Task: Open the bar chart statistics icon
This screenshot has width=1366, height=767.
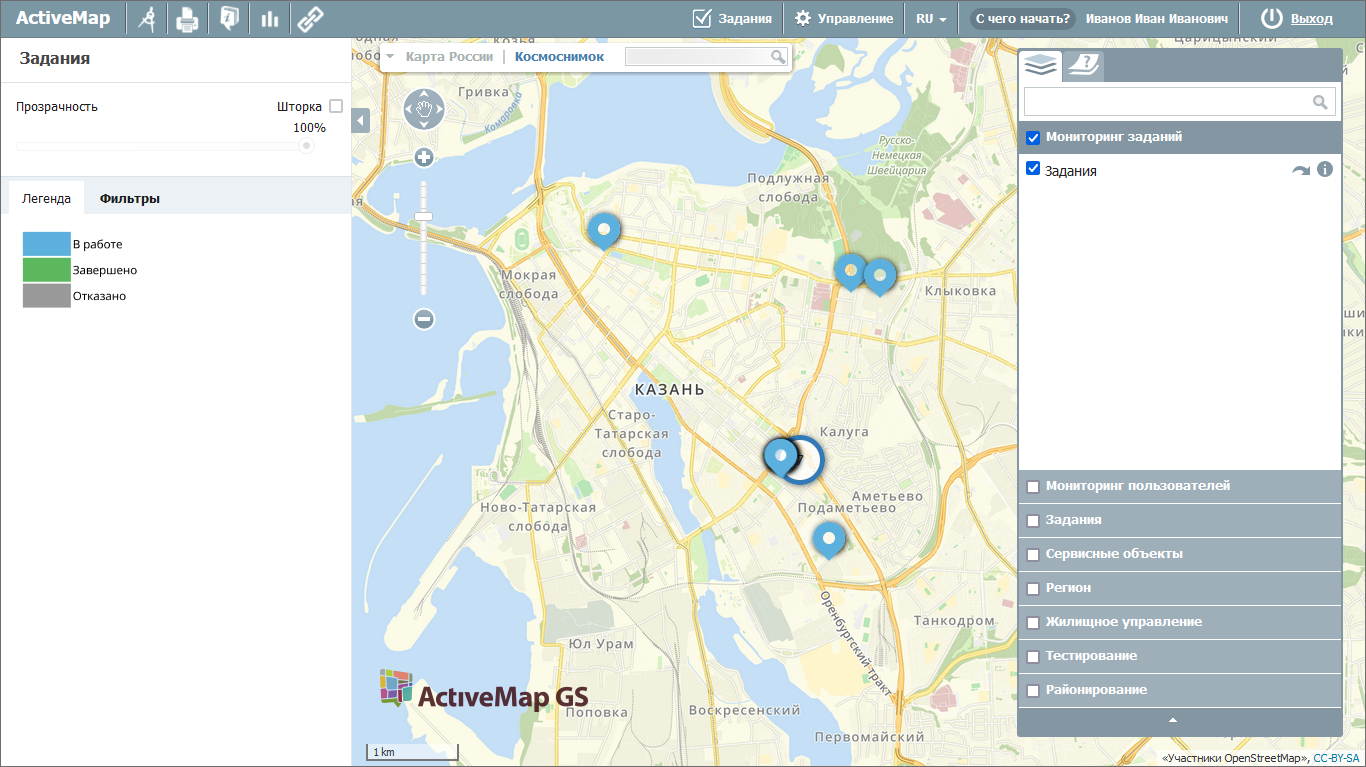Action: click(269, 19)
